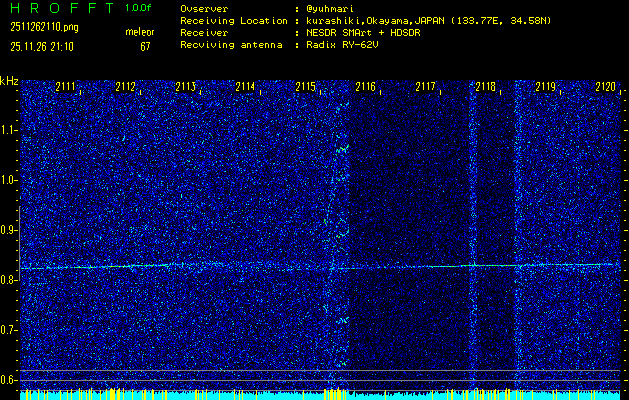629x400 pixels.
Task: Select the 0.8 kHz axis label
Action: pos(9,280)
